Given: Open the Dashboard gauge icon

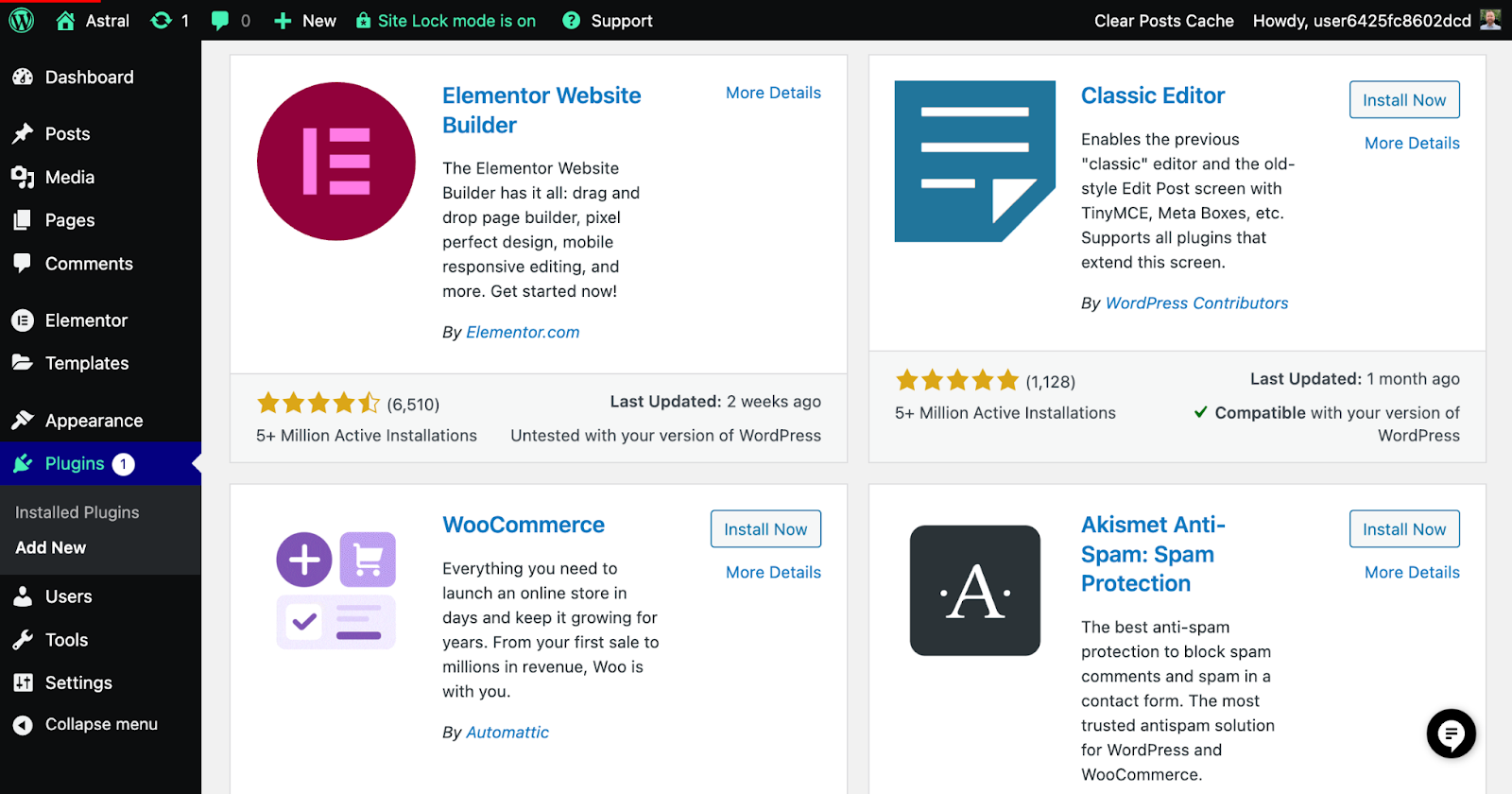Looking at the screenshot, I should click(21, 77).
